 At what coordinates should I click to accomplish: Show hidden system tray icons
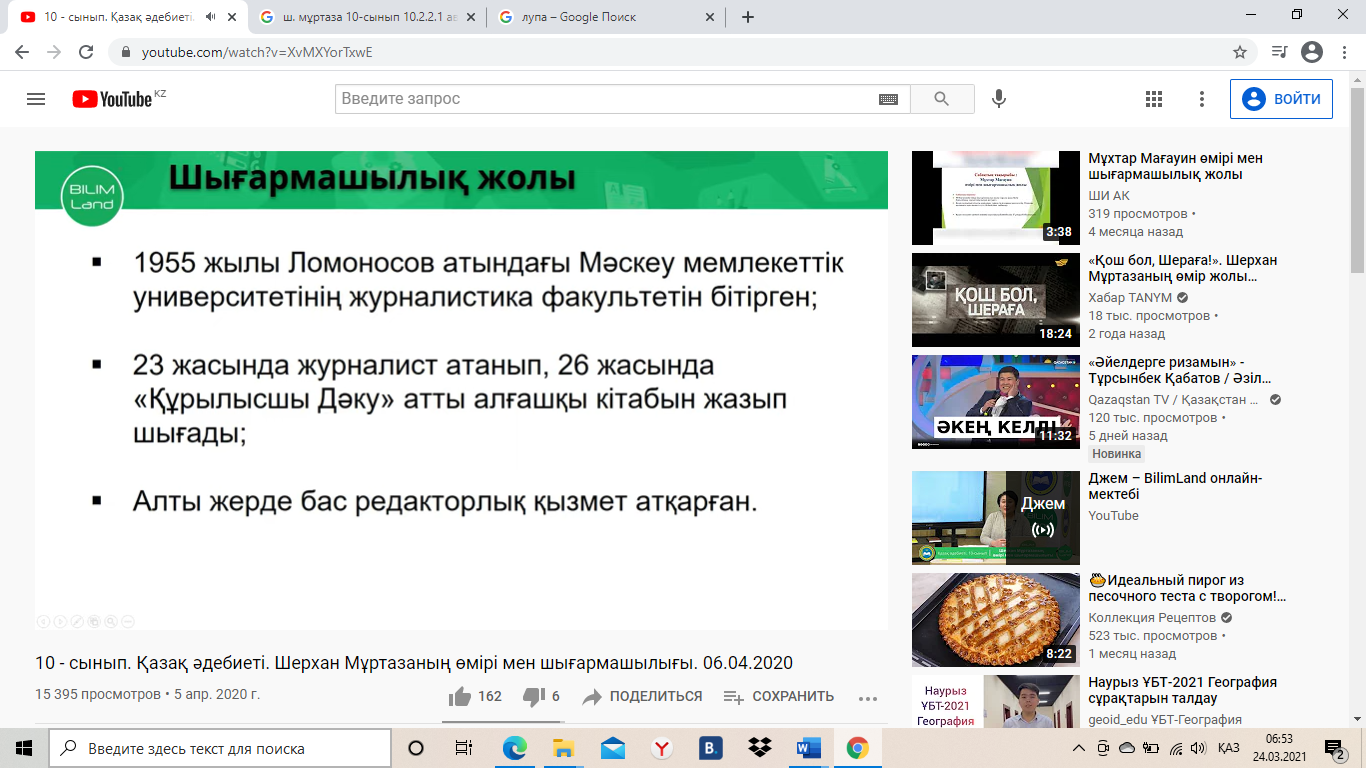(1079, 748)
